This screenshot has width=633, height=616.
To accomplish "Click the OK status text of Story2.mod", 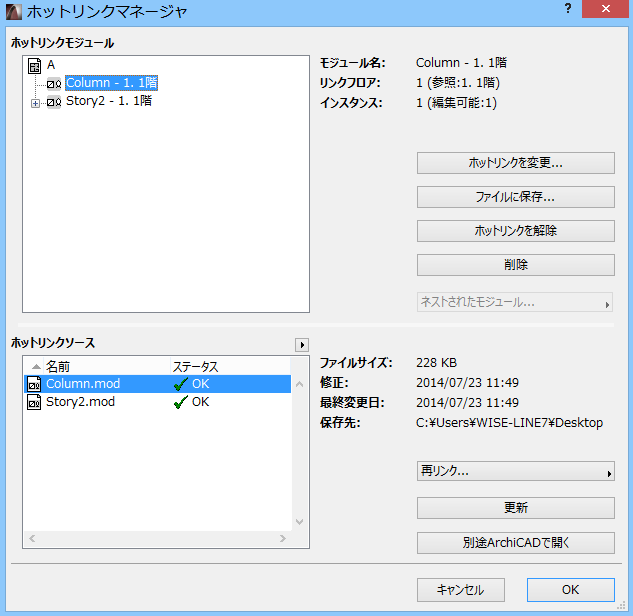I will click(201, 402).
